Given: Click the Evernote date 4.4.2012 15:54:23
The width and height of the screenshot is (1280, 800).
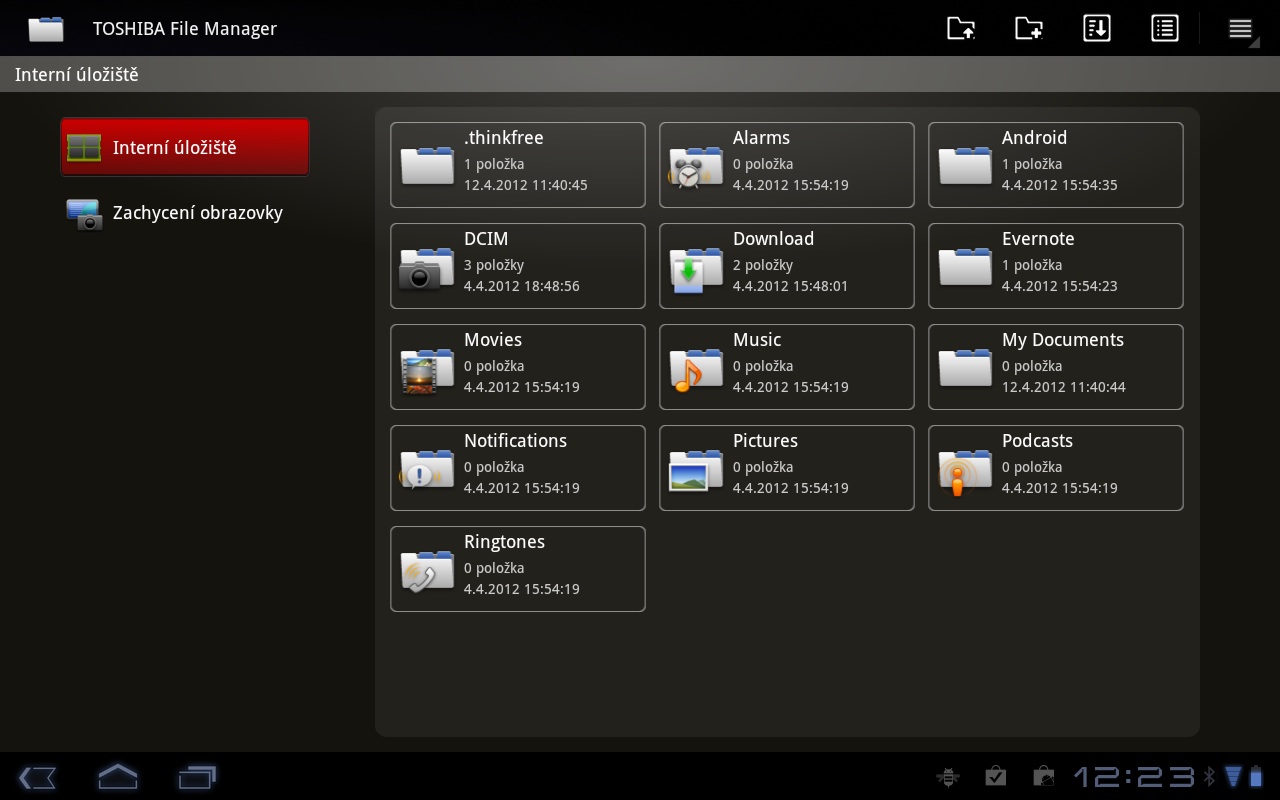Looking at the screenshot, I should pos(1060,286).
